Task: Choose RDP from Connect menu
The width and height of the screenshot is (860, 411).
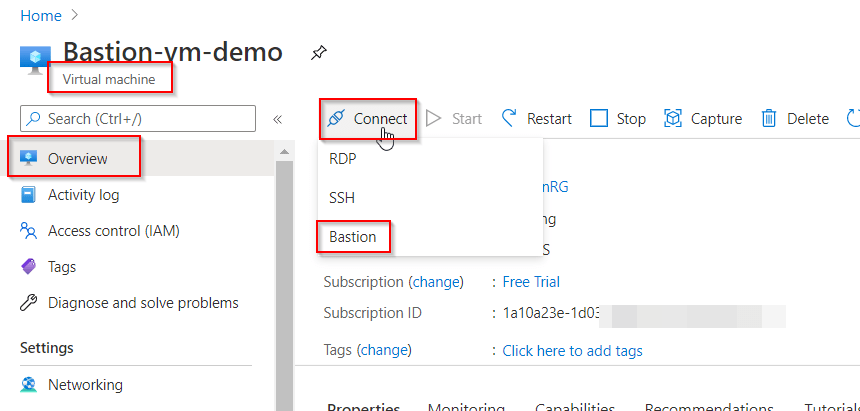Action: pyautogui.click(x=342, y=159)
